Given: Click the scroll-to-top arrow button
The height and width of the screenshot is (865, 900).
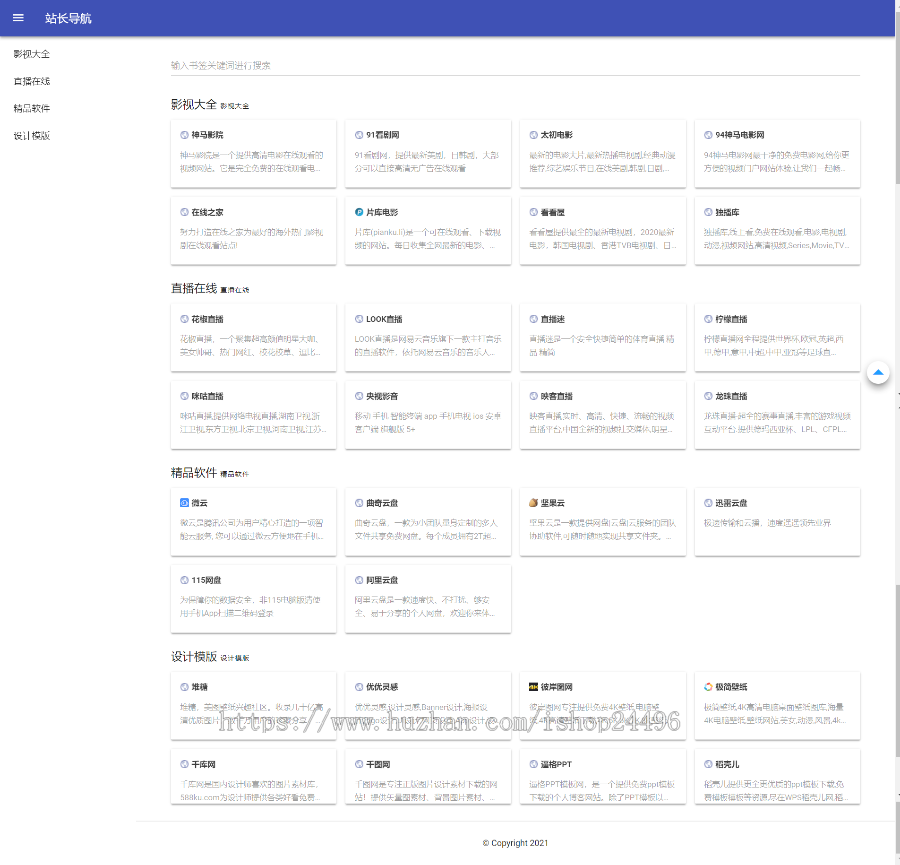Looking at the screenshot, I should (x=878, y=373).
